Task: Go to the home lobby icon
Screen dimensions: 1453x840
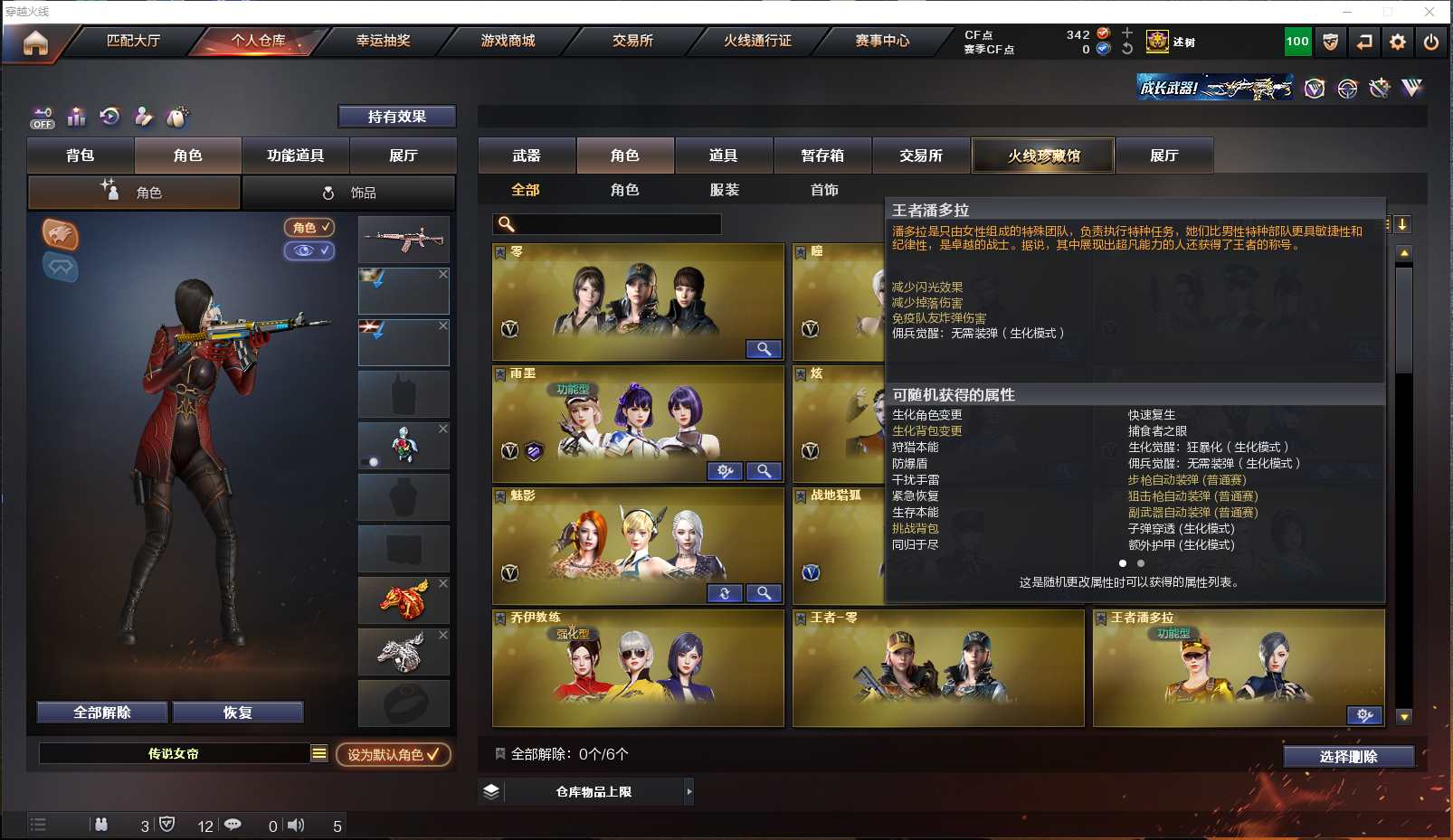Action: coord(35,42)
